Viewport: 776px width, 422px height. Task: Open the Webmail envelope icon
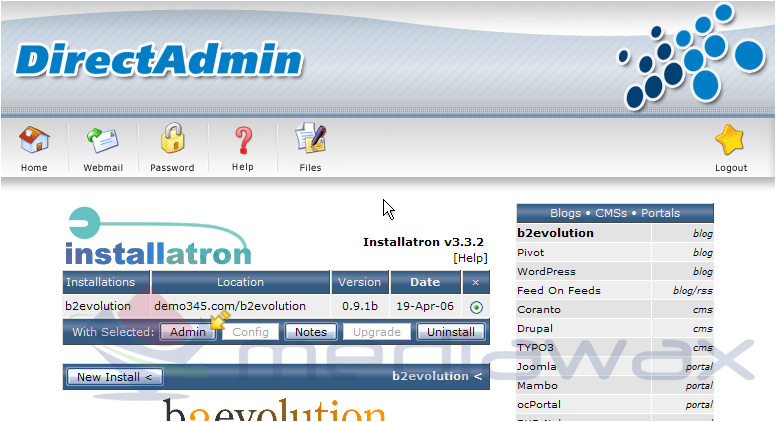pyautogui.click(x=103, y=141)
